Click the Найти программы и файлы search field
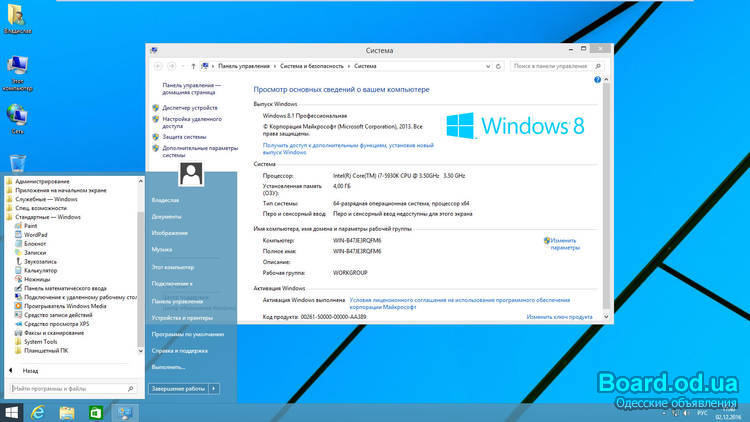750x422 pixels. [x=73, y=389]
